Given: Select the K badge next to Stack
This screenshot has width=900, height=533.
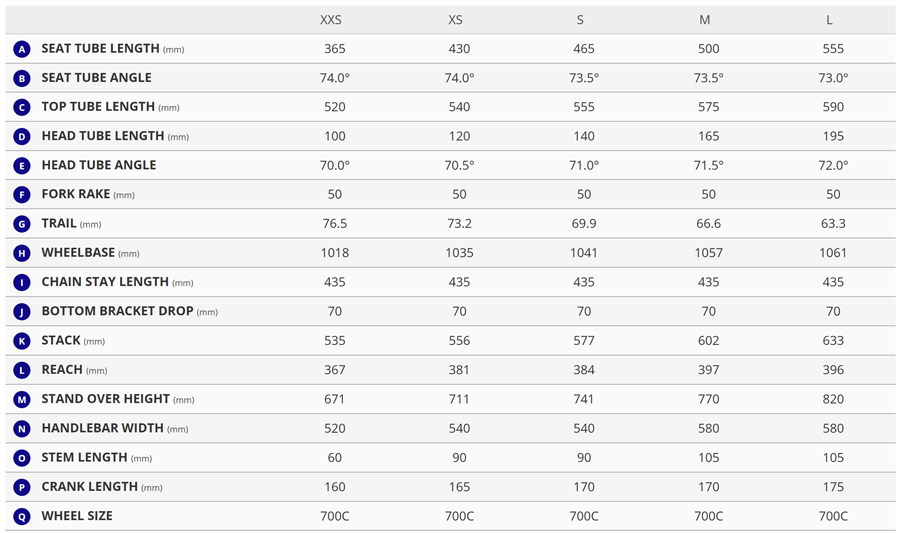Looking at the screenshot, I should tap(22, 341).
